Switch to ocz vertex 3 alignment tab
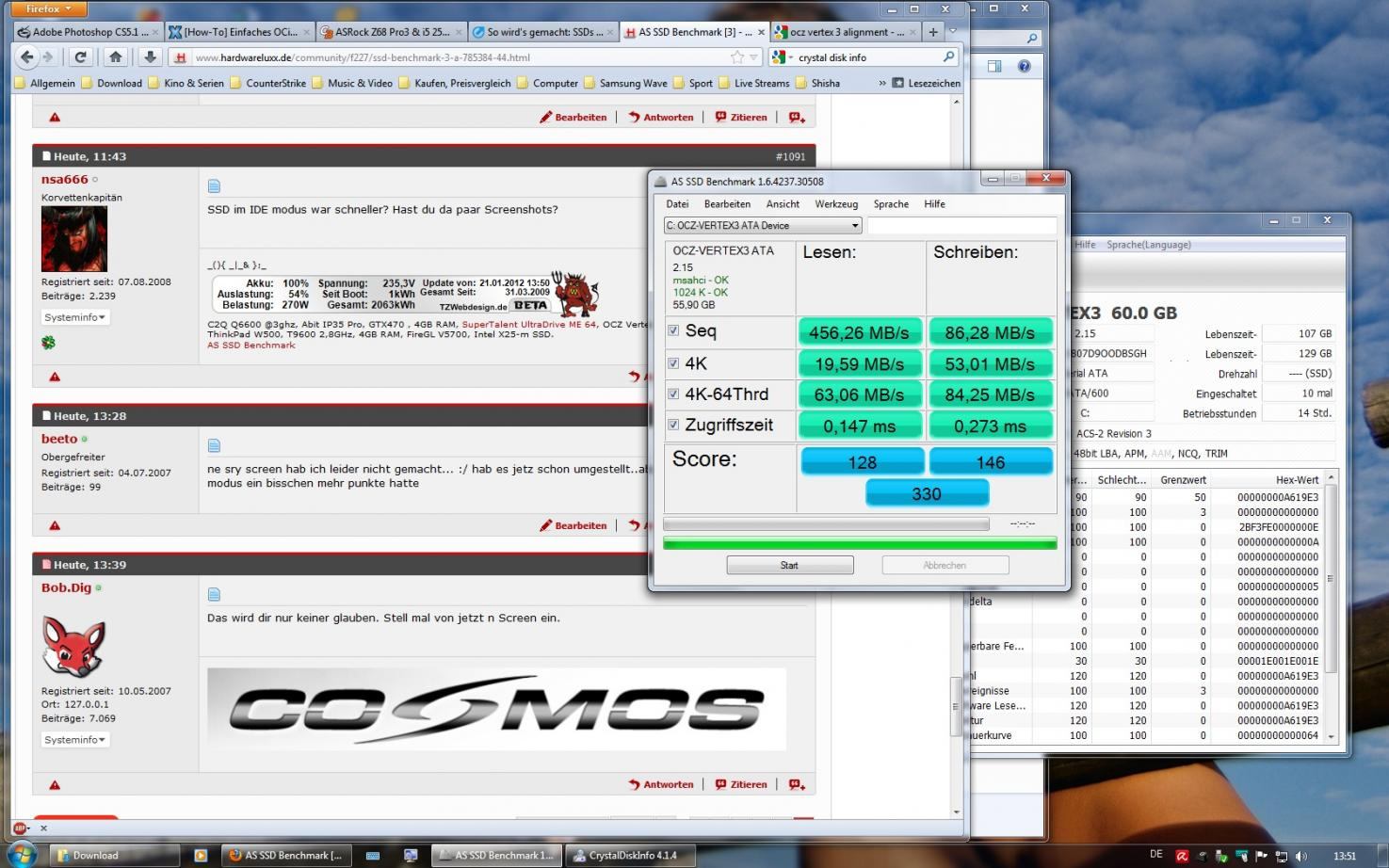 pos(846,32)
